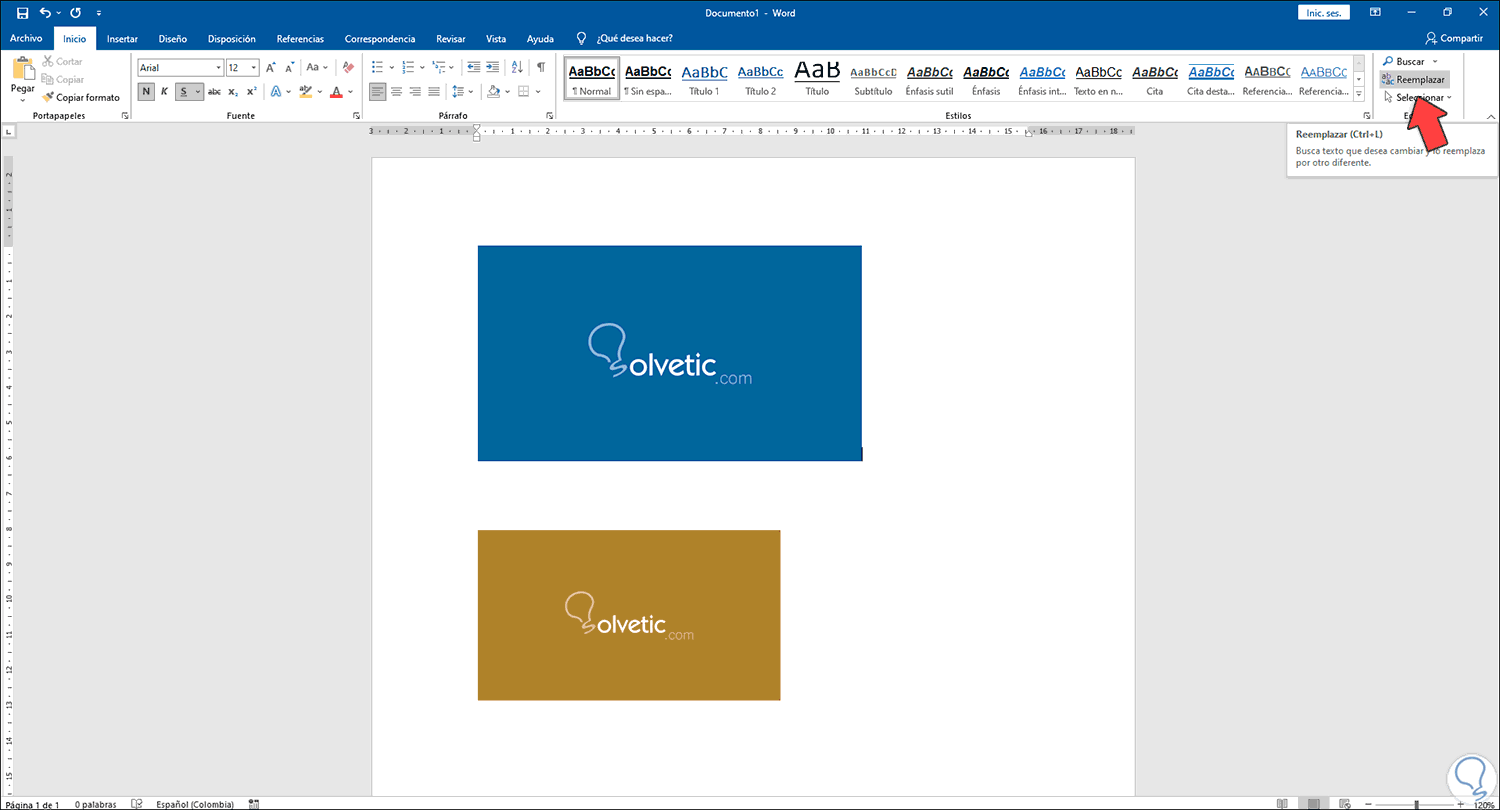1500x810 pixels.
Task: Click the strikethrough abc icon
Action: tap(214, 92)
